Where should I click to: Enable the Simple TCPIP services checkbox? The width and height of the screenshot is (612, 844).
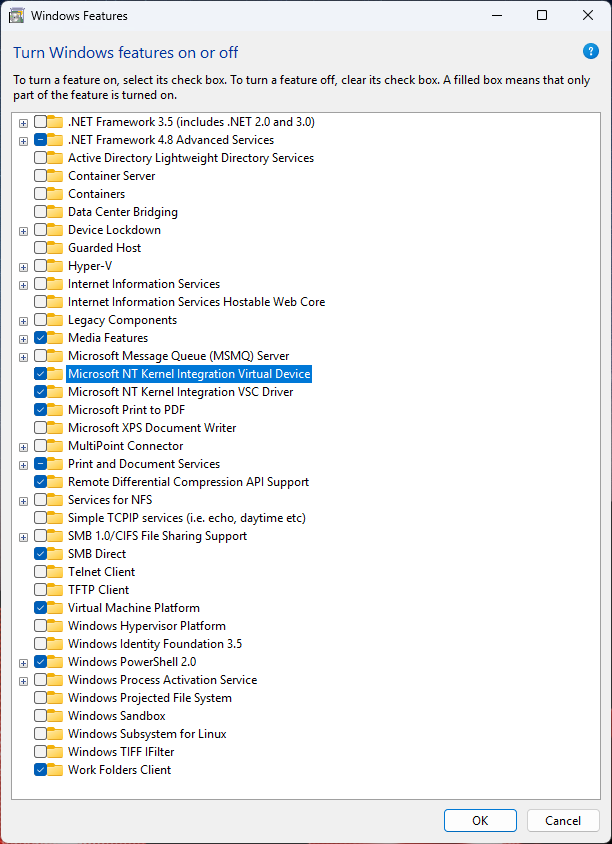pos(40,518)
